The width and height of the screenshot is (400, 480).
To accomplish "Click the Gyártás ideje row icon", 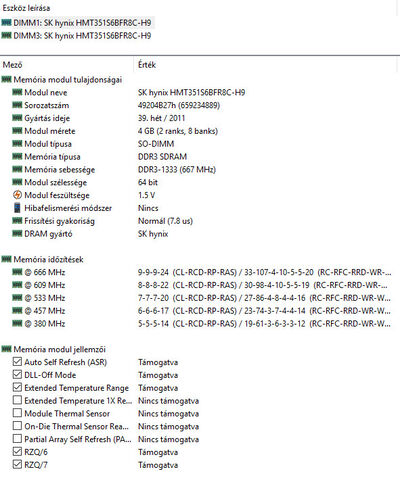I will pos(17,118).
